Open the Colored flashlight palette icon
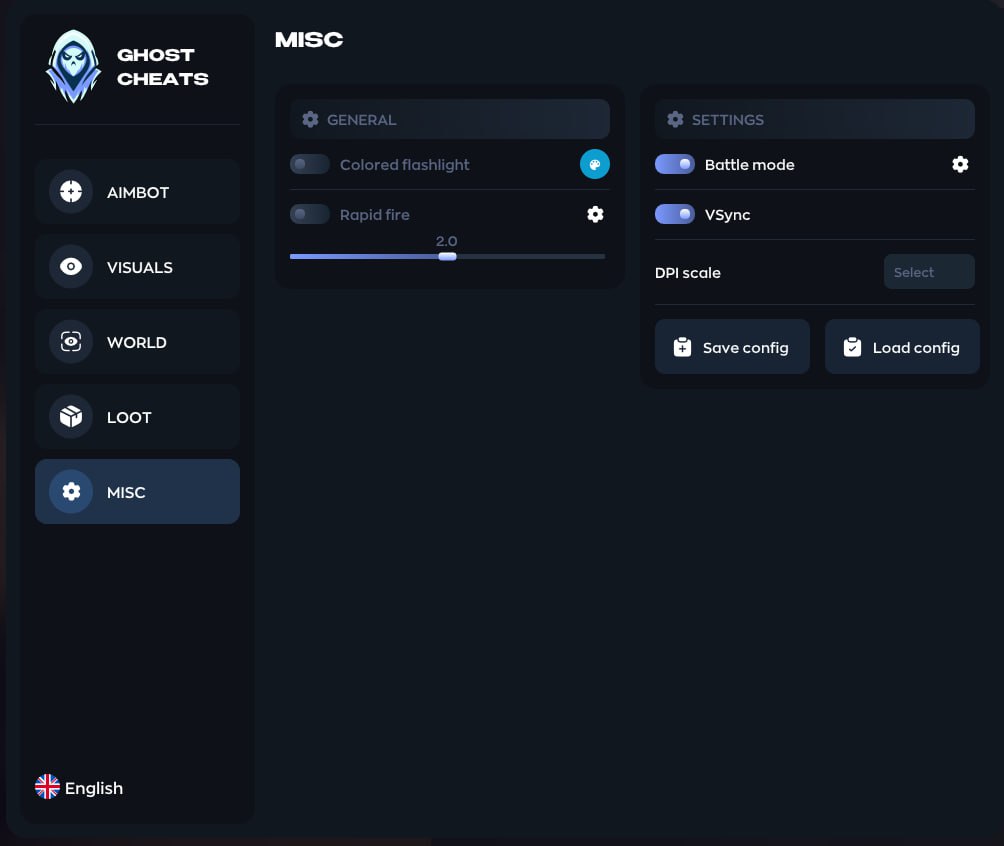The width and height of the screenshot is (1004, 846). click(595, 165)
